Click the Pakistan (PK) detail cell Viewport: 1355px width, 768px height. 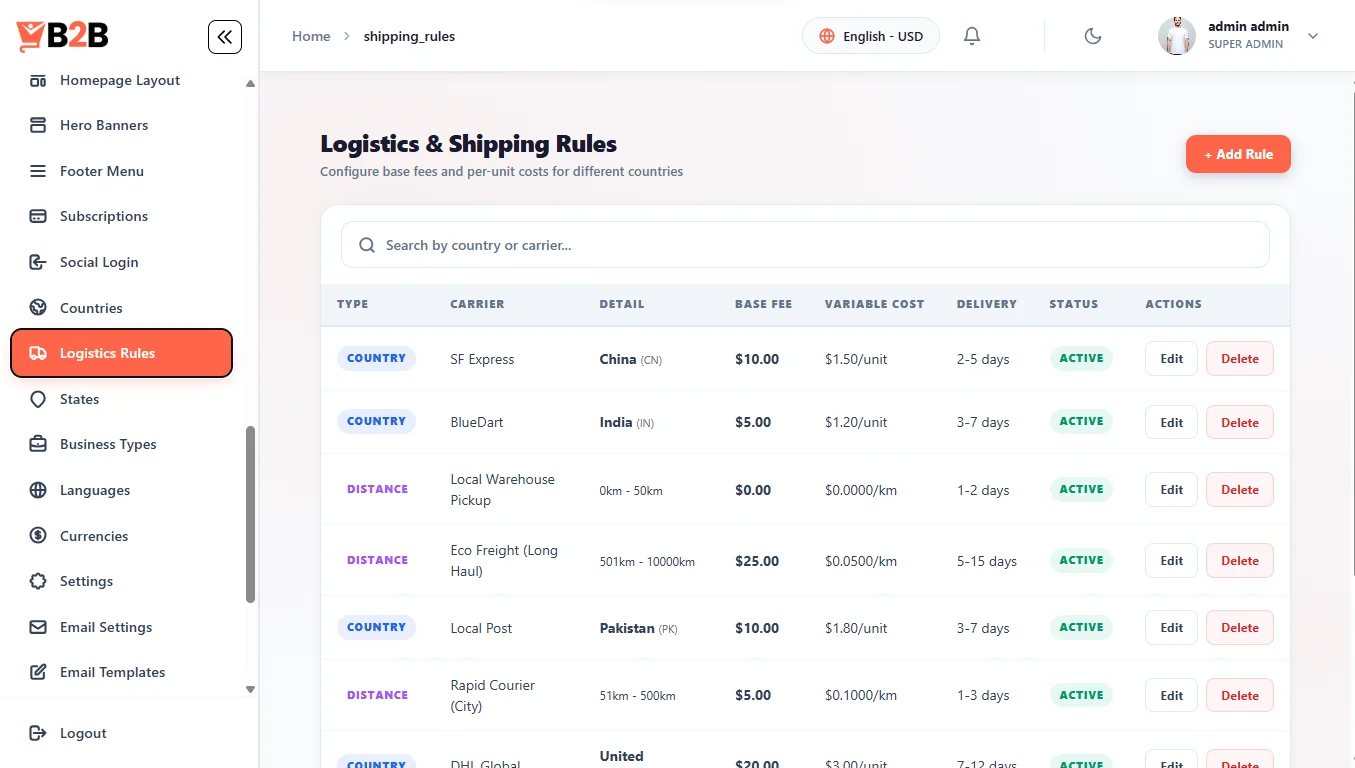click(x=638, y=628)
